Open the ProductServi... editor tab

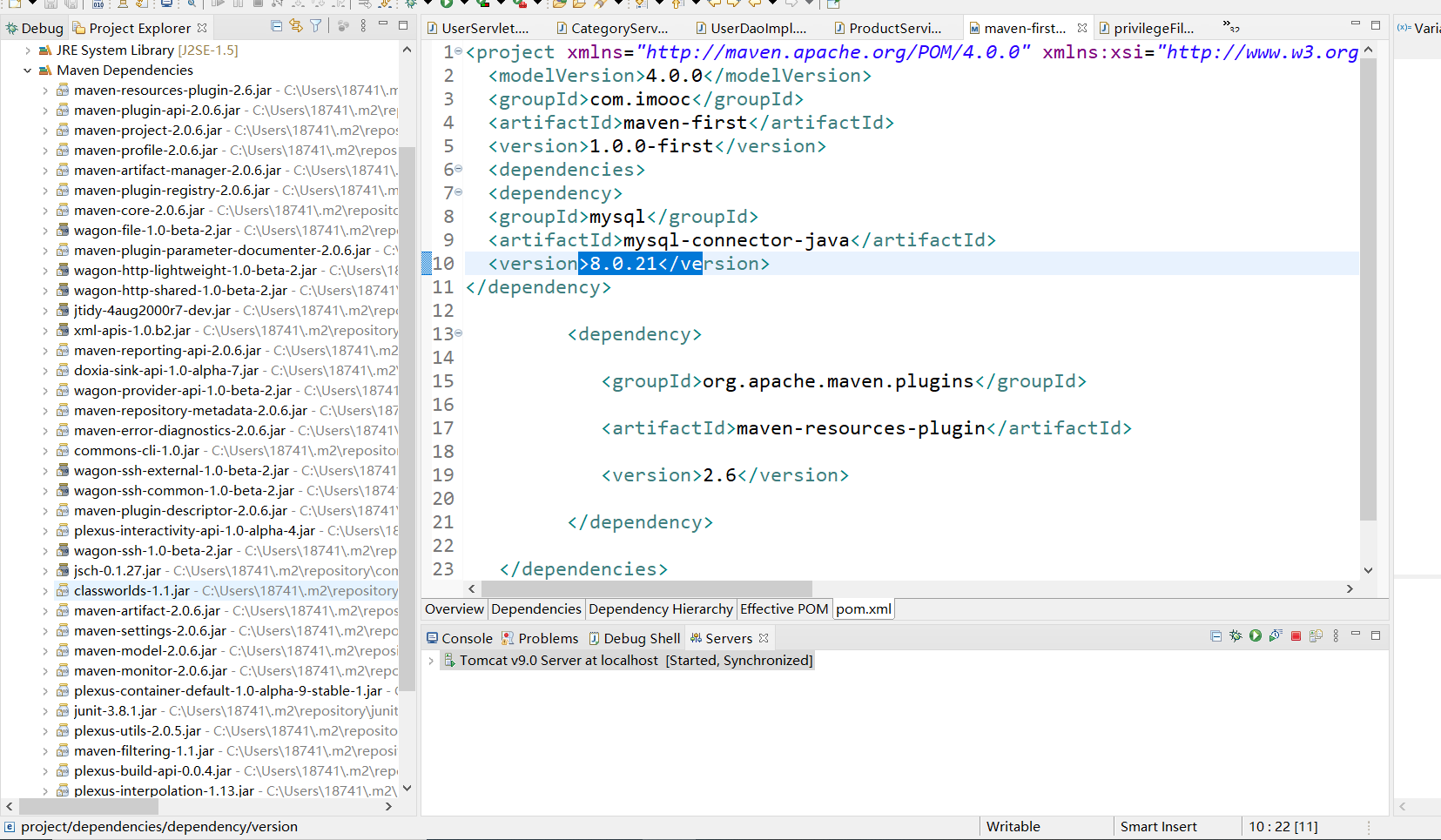(x=888, y=28)
